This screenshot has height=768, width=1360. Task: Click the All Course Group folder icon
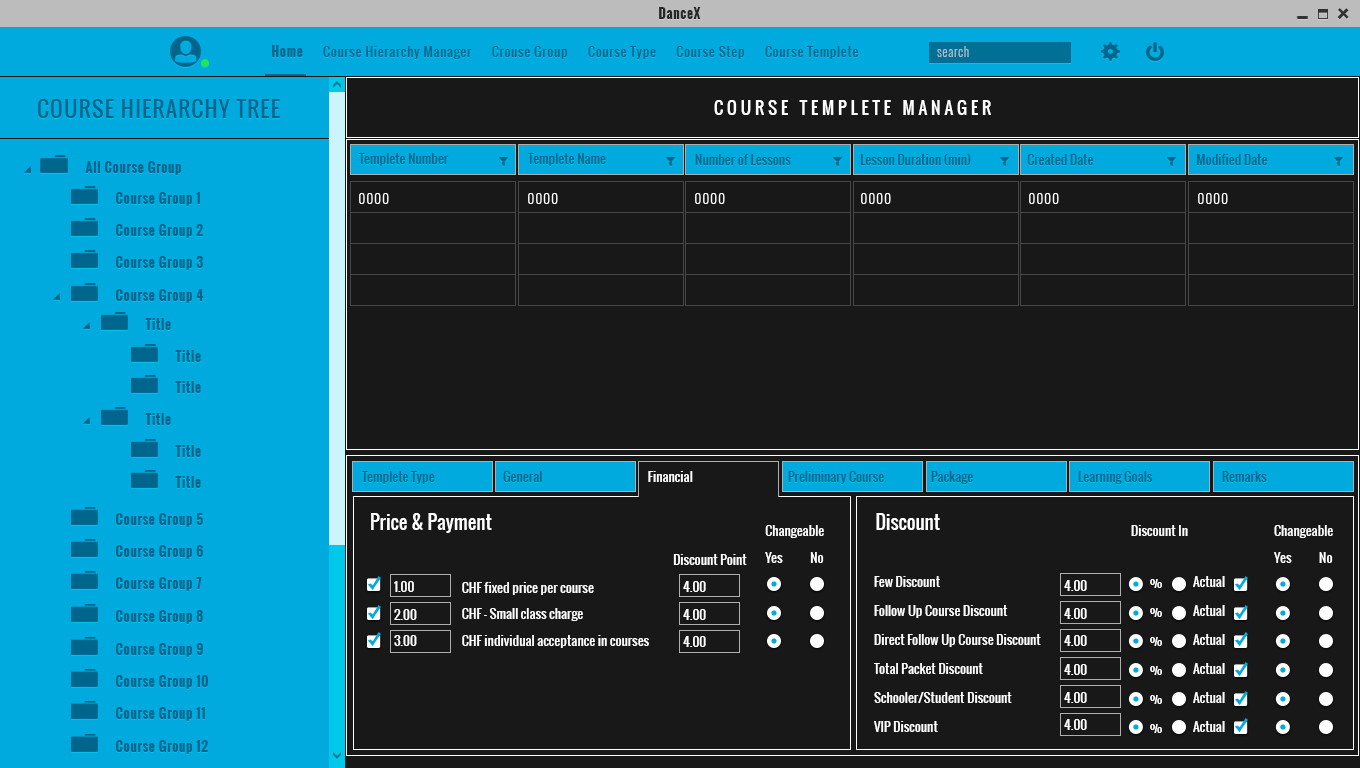click(54, 165)
